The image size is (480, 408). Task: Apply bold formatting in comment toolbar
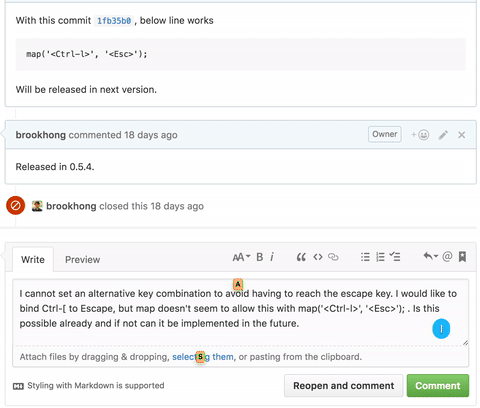(260, 257)
